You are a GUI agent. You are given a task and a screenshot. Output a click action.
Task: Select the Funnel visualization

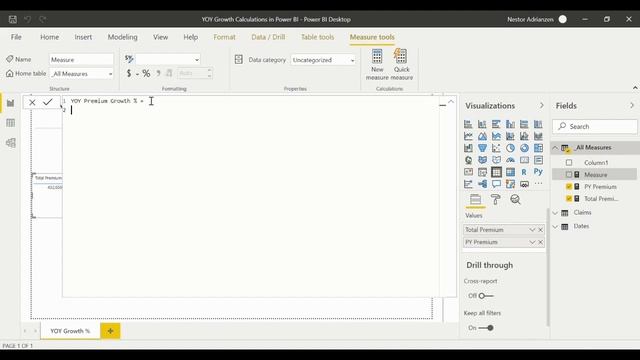(482, 148)
